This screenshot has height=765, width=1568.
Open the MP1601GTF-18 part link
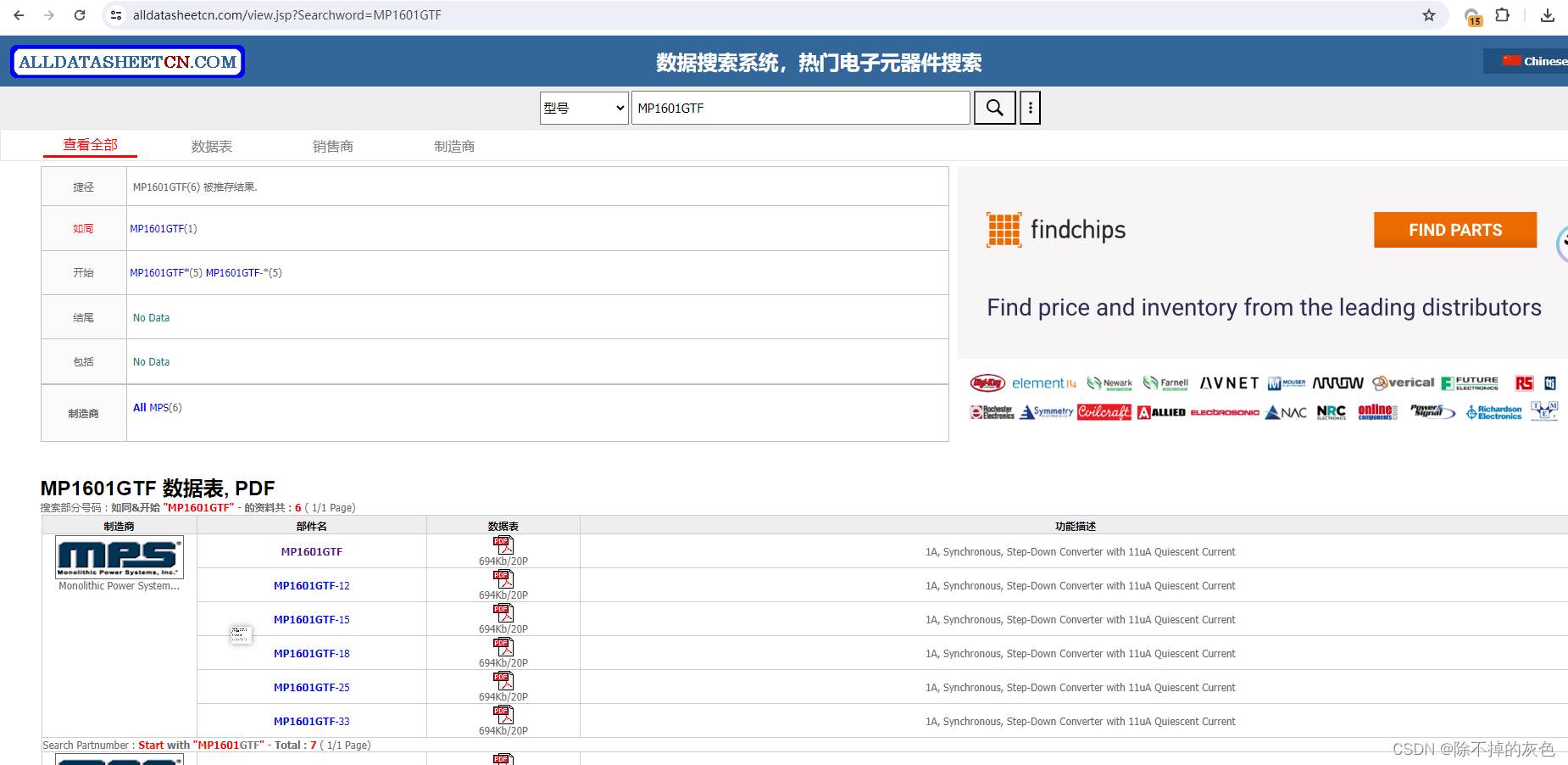click(x=312, y=654)
